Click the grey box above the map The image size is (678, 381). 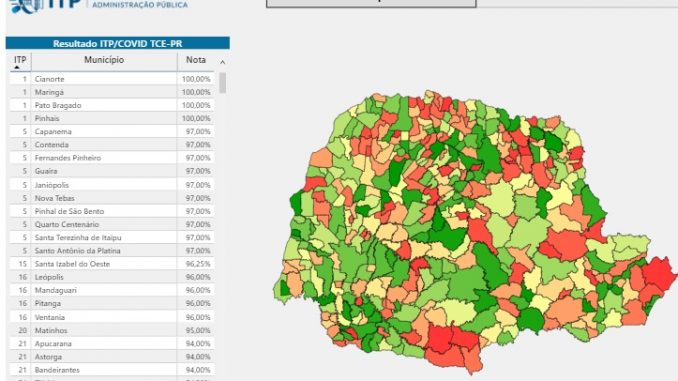coord(371,3)
